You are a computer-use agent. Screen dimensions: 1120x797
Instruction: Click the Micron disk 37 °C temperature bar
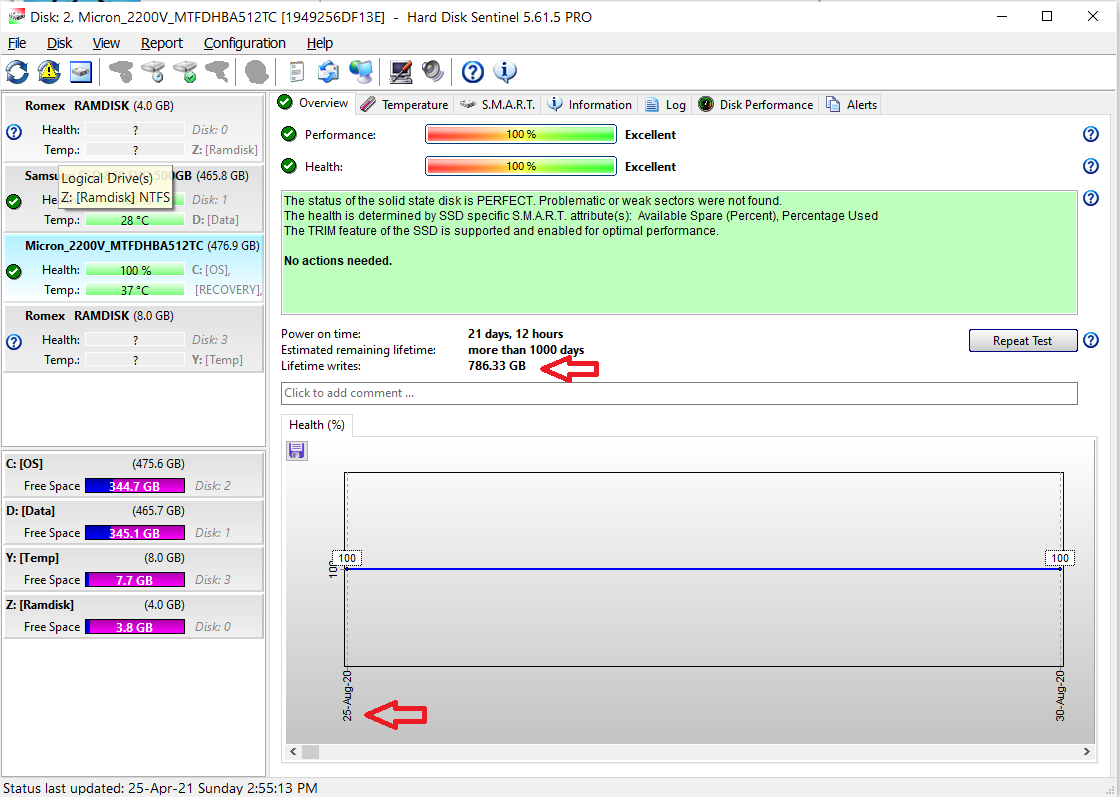pyautogui.click(x=135, y=290)
